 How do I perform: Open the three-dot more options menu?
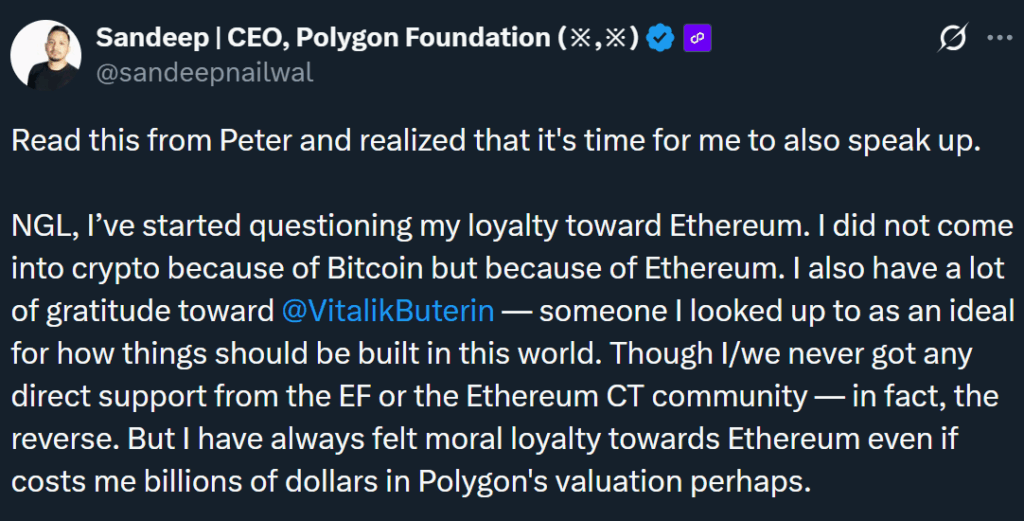tap(999, 39)
